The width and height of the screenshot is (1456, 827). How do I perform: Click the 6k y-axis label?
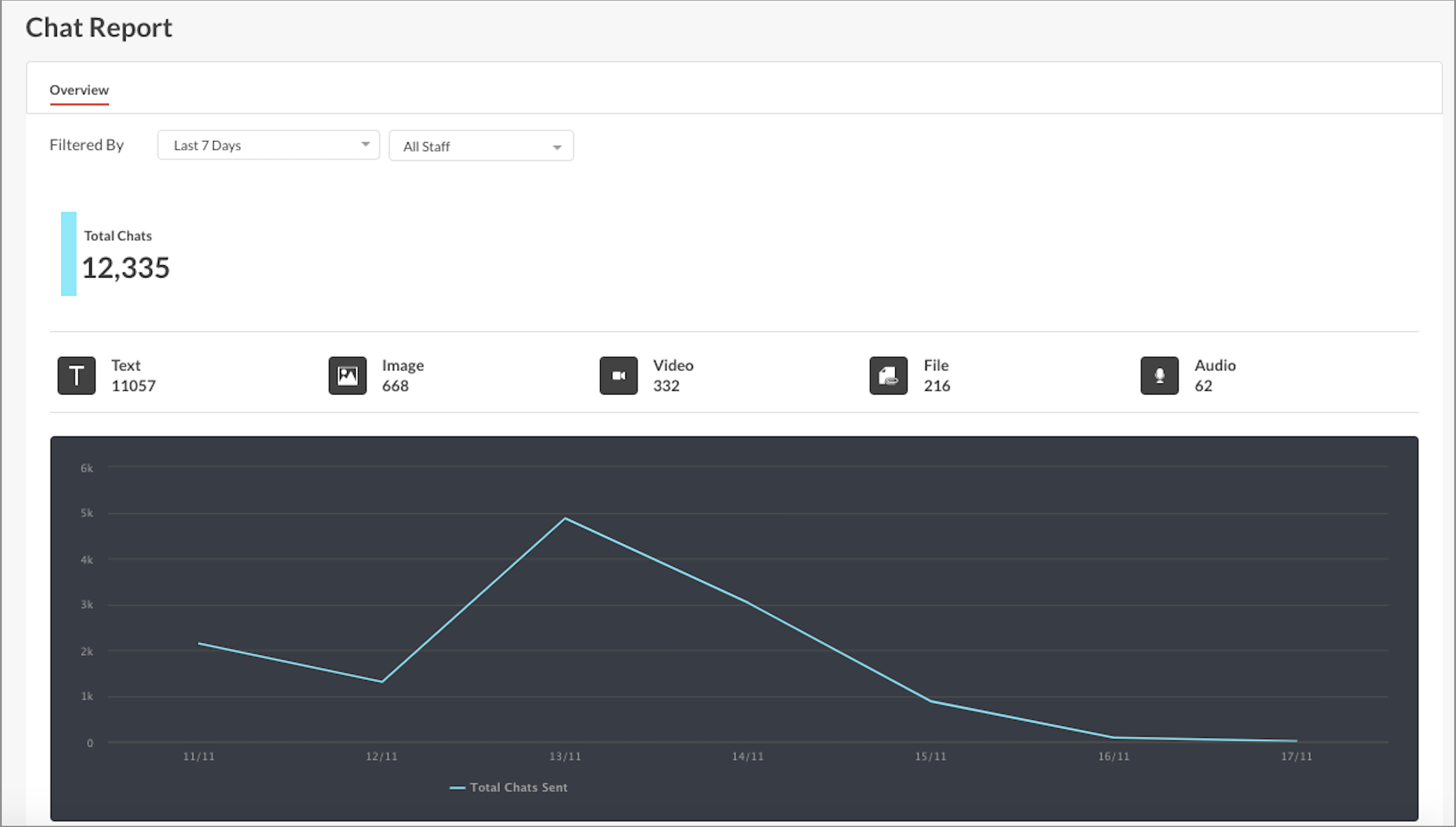click(87, 469)
